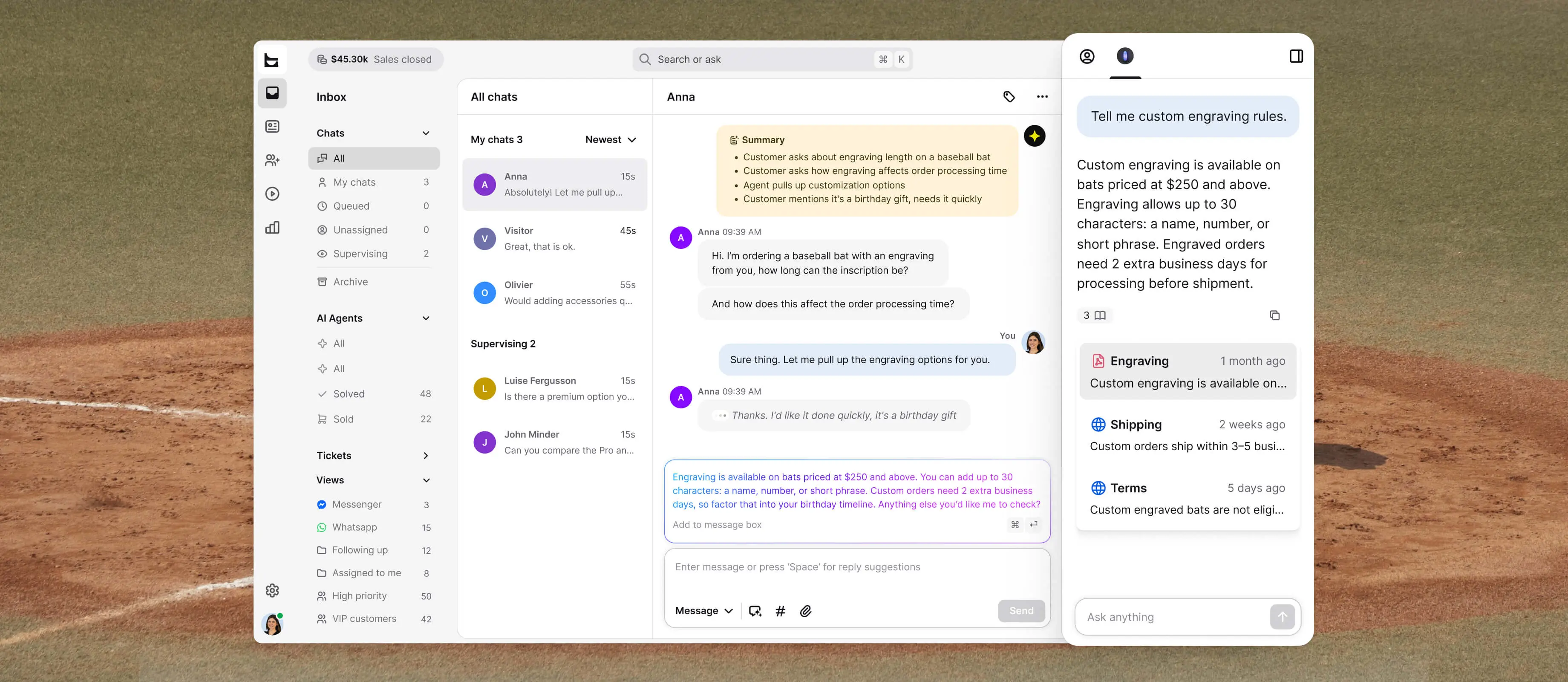Toggle the side panel layout icon
The width and height of the screenshot is (1568, 682).
coord(1296,57)
